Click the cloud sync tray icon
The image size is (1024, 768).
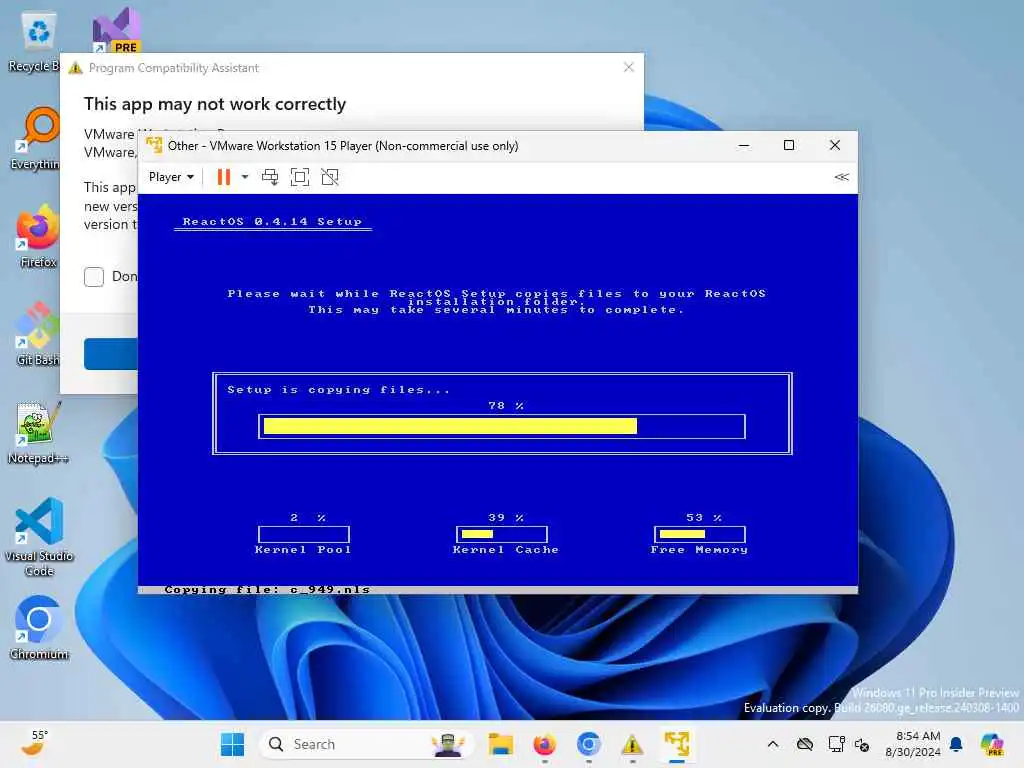805,744
